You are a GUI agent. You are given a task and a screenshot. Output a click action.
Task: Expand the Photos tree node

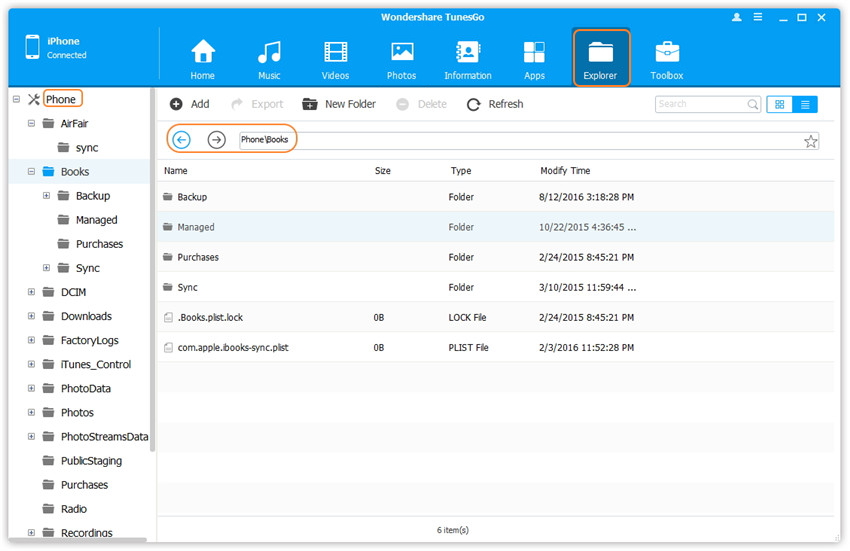tap(31, 412)
